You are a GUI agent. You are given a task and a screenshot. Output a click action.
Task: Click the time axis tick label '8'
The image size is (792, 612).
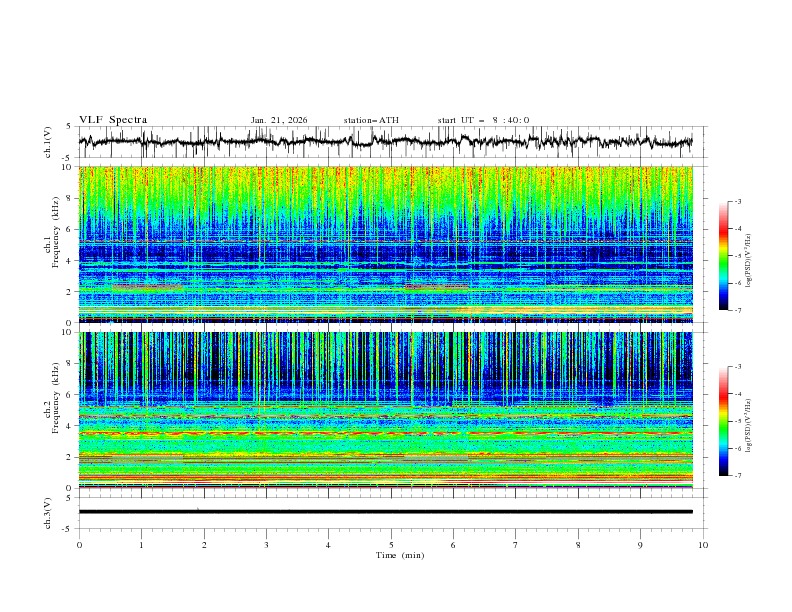coord(578,545)
